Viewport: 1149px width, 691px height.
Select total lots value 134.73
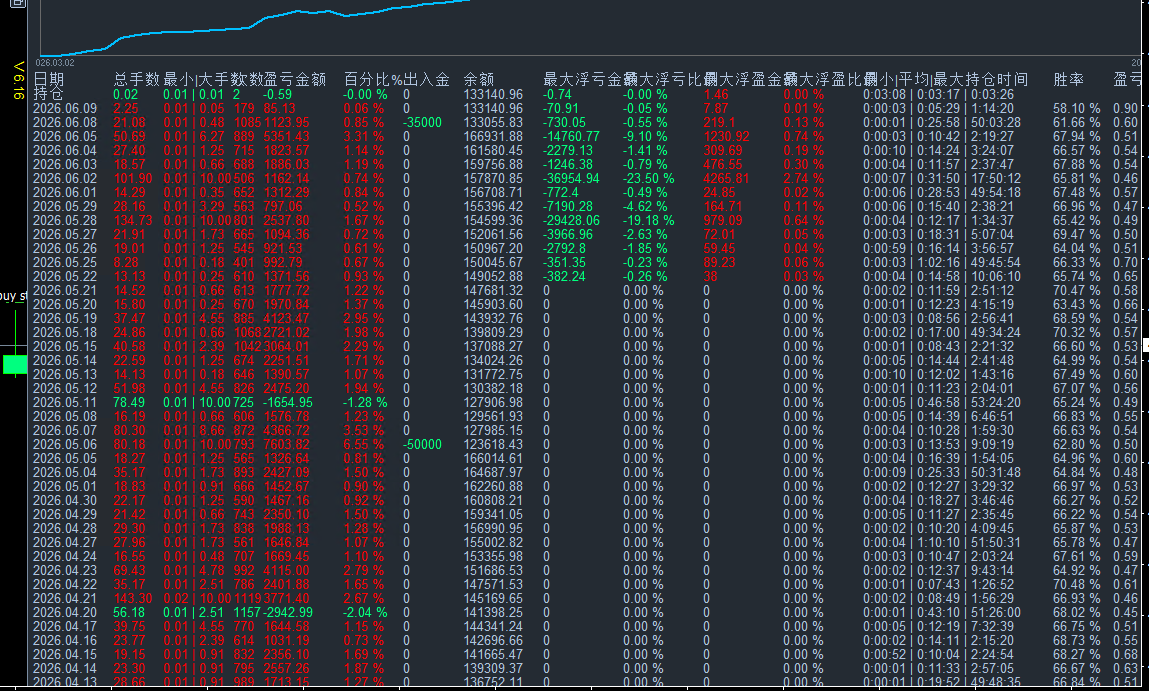133,221
